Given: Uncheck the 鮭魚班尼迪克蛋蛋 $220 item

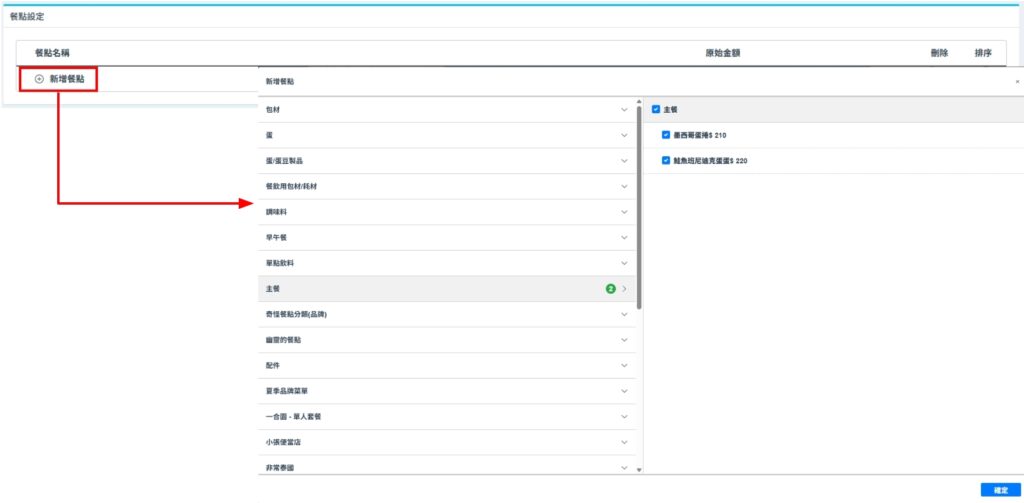Looking at the screenshot, I should pos(666,161).
